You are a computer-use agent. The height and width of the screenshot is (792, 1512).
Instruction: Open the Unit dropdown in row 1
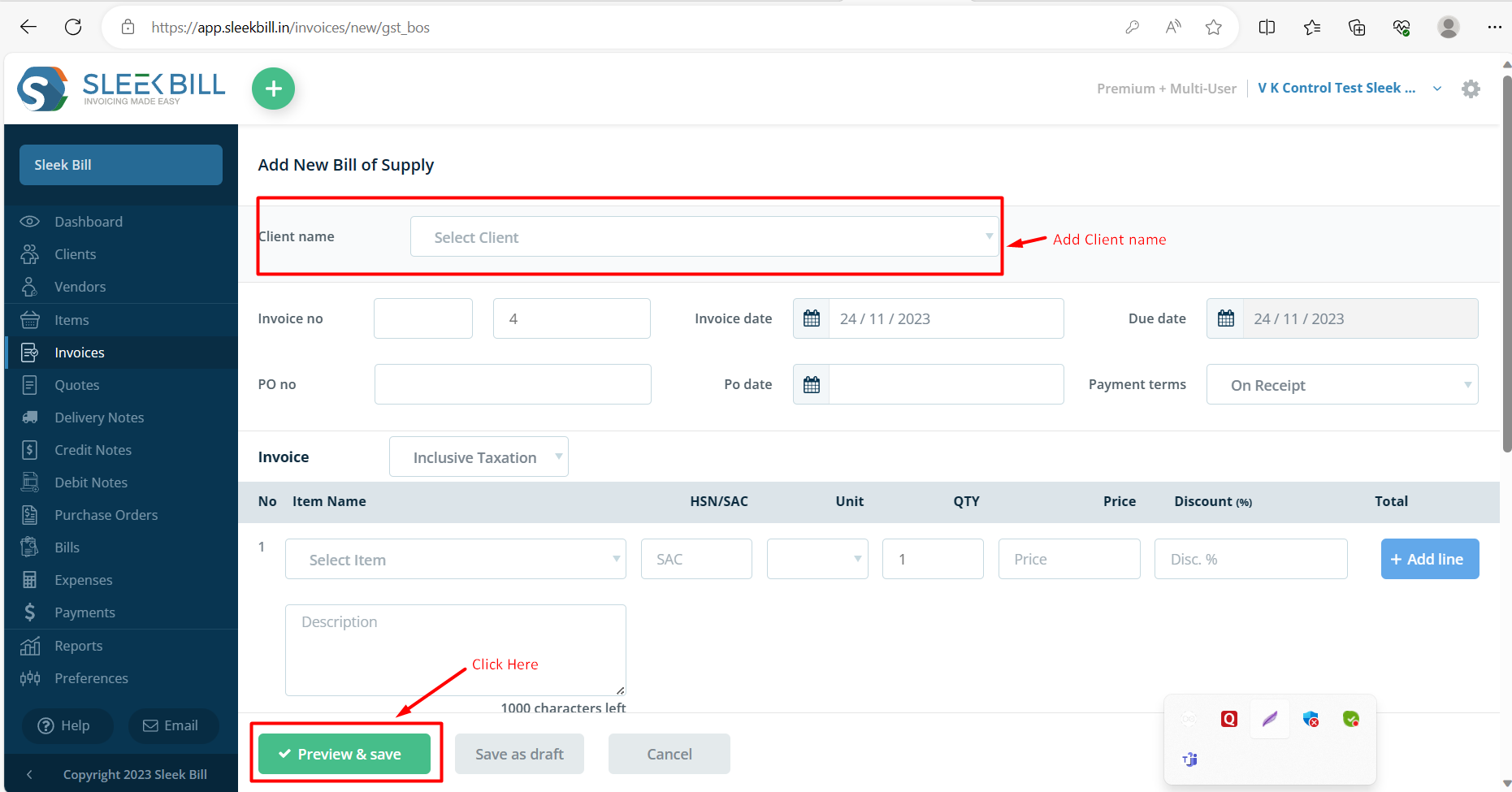pos(817,559)
